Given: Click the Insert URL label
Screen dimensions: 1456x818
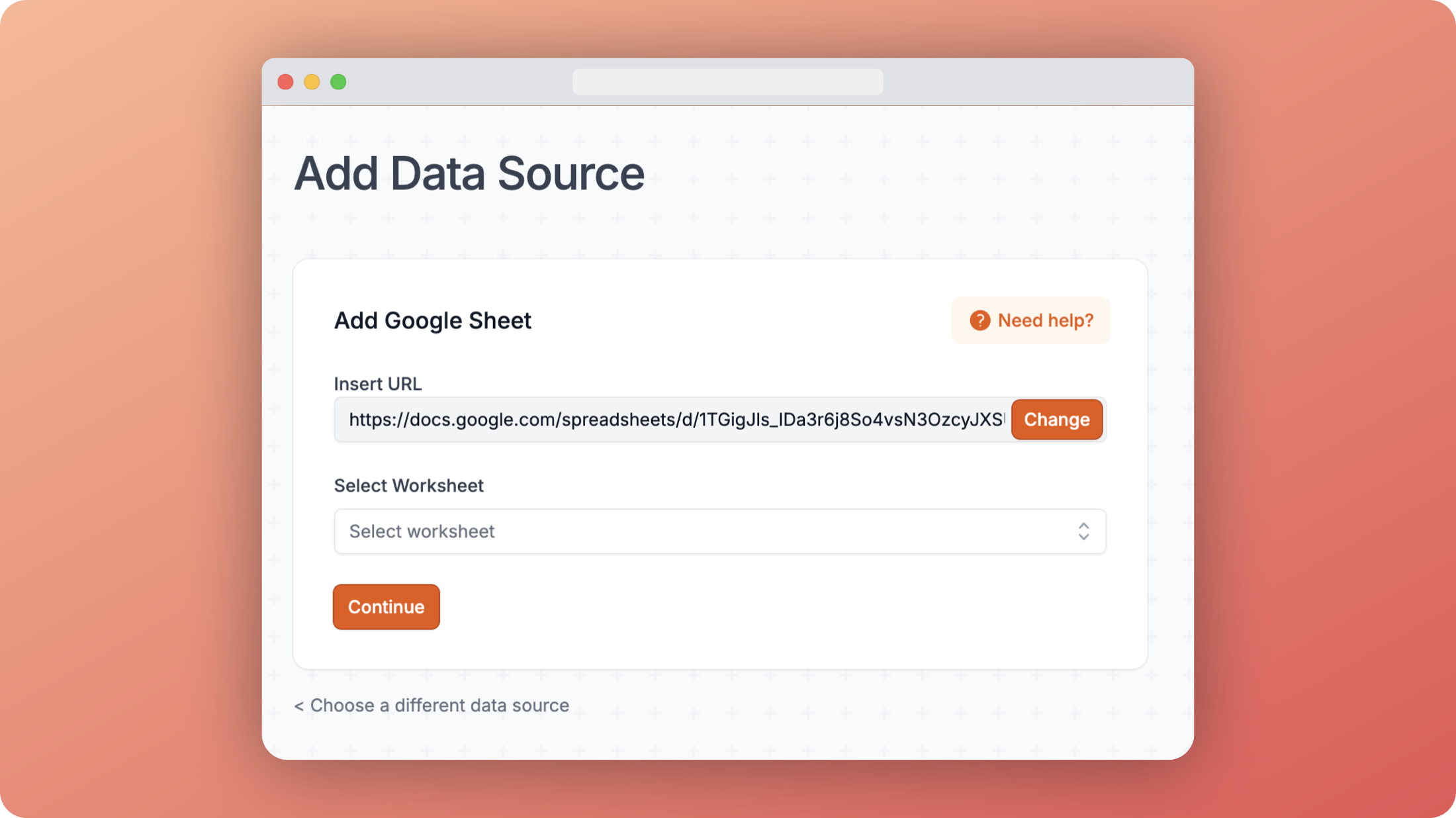Looking at the screenshot, I should pos(377,384).
